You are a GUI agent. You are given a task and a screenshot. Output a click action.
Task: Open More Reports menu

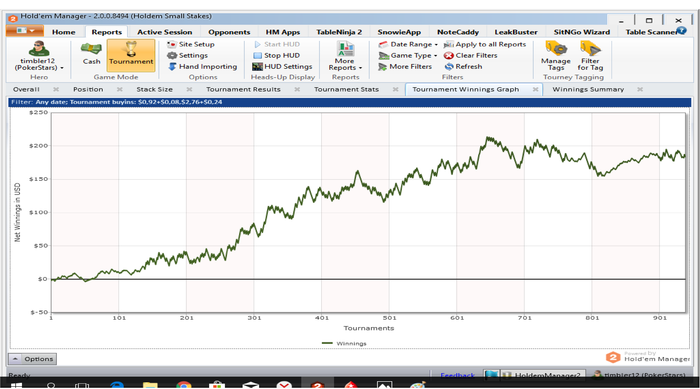click(345, 56)
